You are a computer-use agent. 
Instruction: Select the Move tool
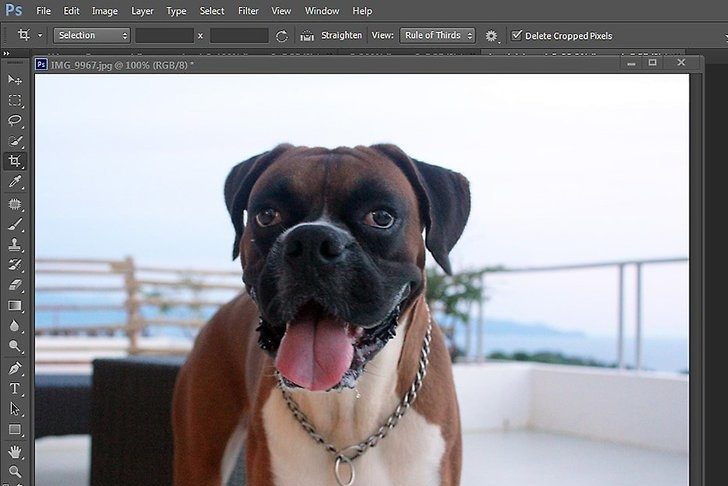pyautogui.click(x=15, y=80)
